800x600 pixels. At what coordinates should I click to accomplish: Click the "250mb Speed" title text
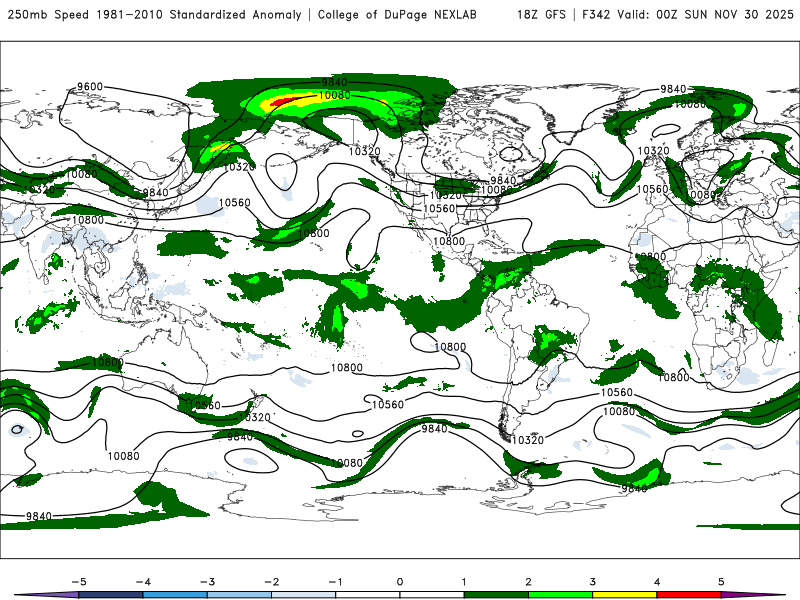[x=49, y=15]
